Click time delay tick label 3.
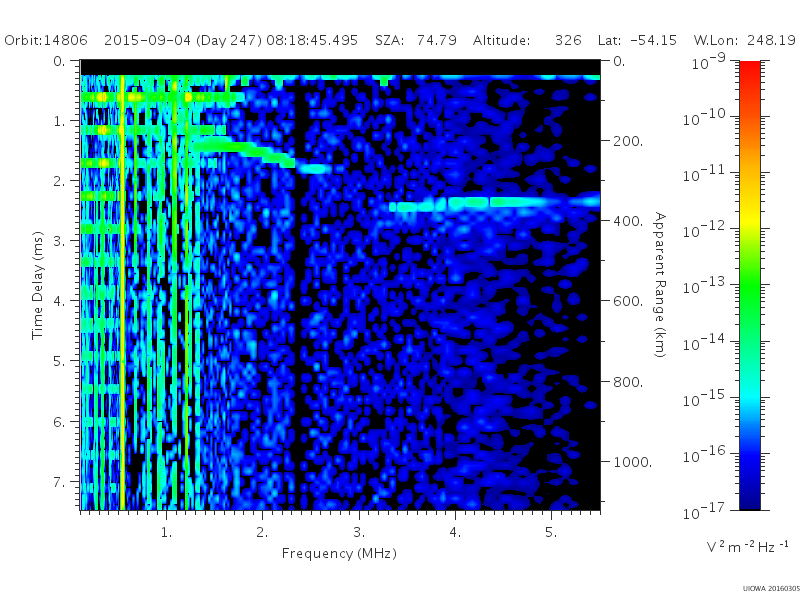Viewport: 800px width, 600px height. [x=60, y=241]
